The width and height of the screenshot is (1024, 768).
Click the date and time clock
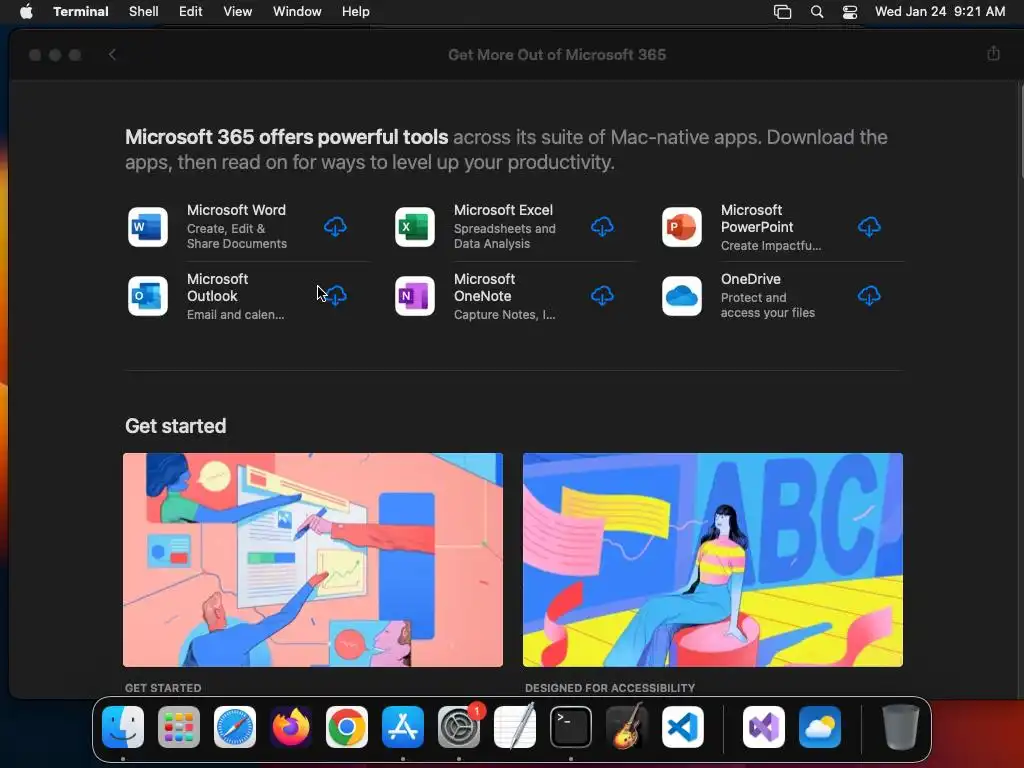(x=940, y=11)
